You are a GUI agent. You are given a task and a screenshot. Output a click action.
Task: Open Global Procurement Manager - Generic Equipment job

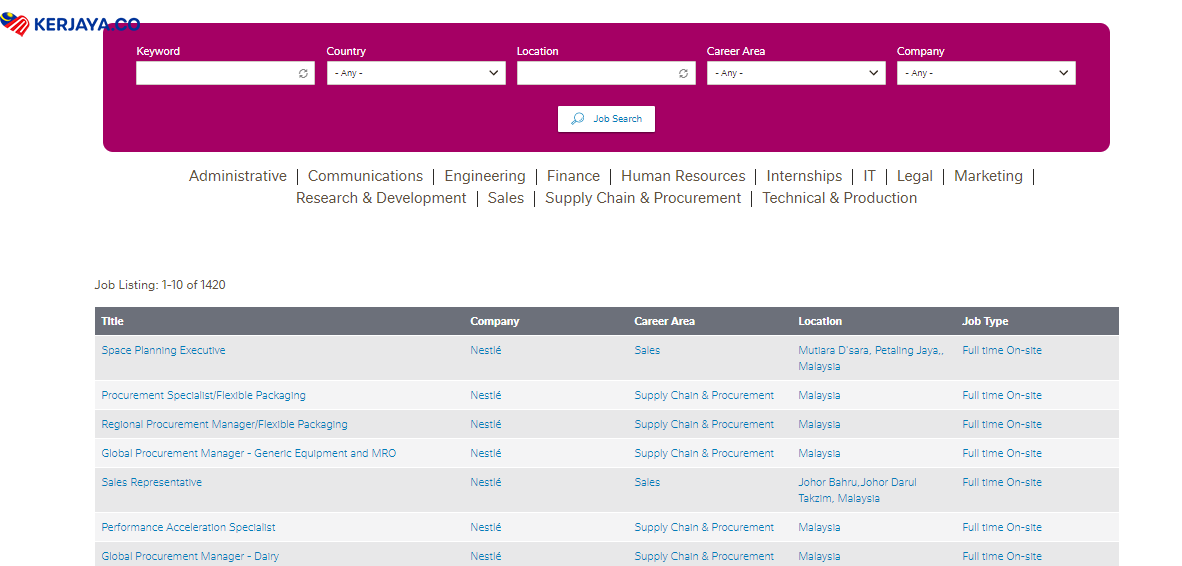[249, 453]
